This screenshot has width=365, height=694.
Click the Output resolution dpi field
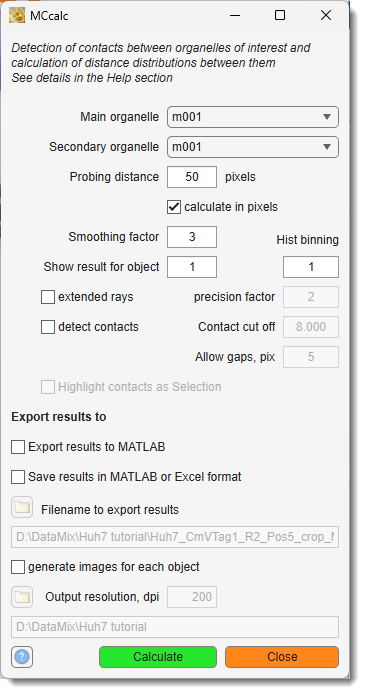tap(192, 597)
